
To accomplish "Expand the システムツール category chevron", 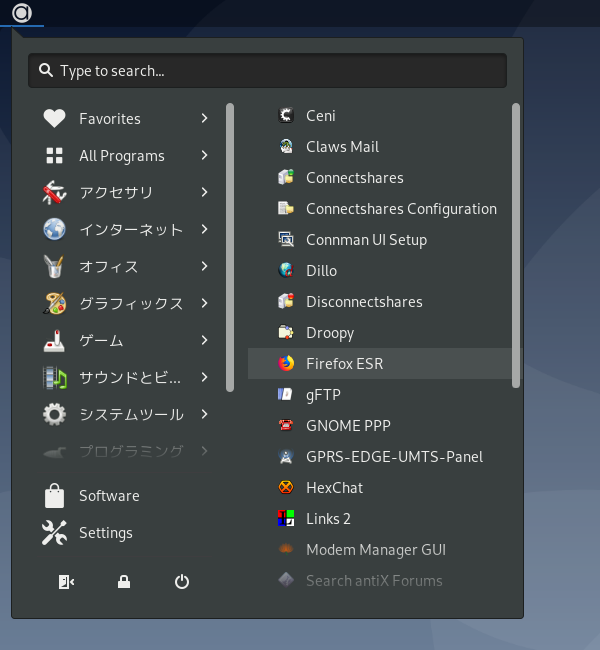I will [x=204, y=414].
